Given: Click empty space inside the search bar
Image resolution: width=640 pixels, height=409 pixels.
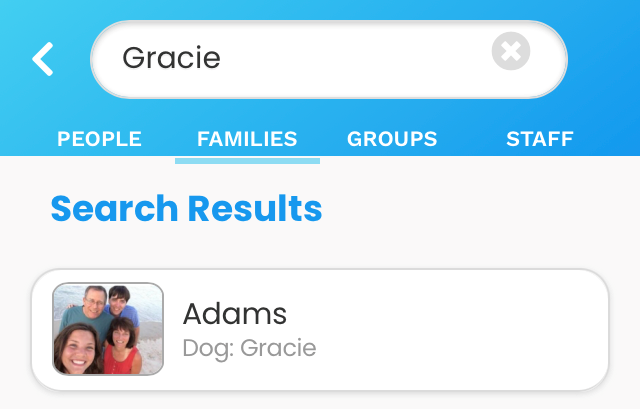Looking at the screenshot, I should 380,59.
